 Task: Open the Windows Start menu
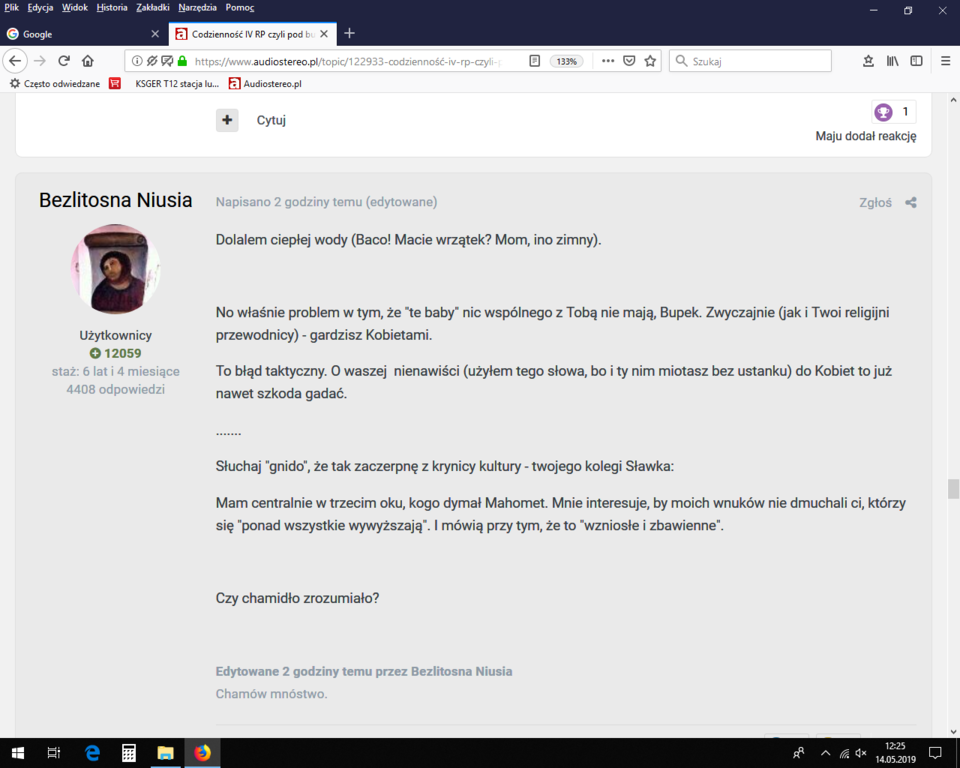(x=17, y=753)
